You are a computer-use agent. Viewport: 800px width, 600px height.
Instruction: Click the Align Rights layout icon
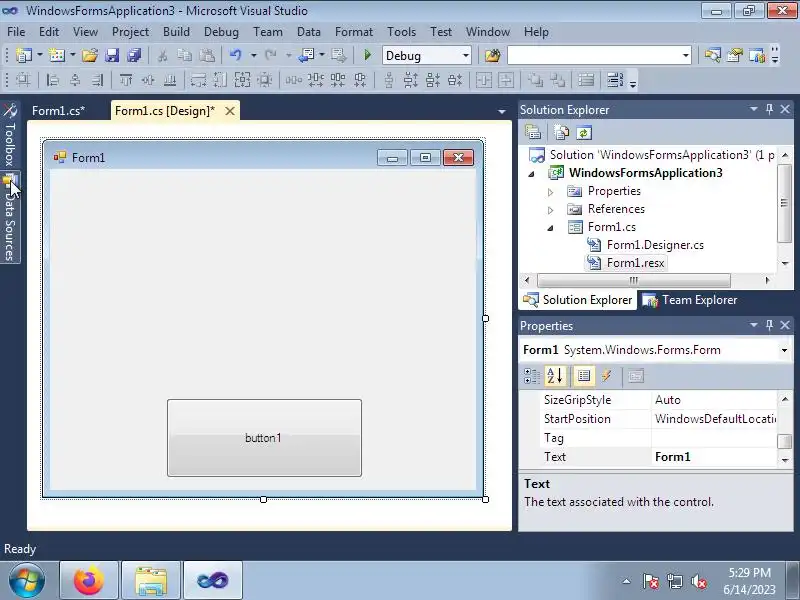pos(97,80)
